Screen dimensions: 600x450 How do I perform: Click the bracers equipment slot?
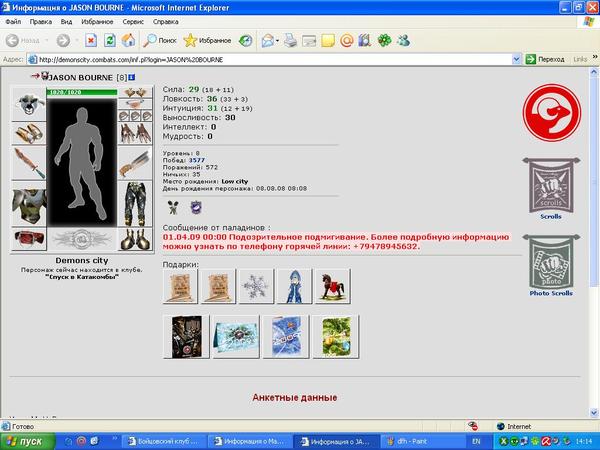point(29,134)
